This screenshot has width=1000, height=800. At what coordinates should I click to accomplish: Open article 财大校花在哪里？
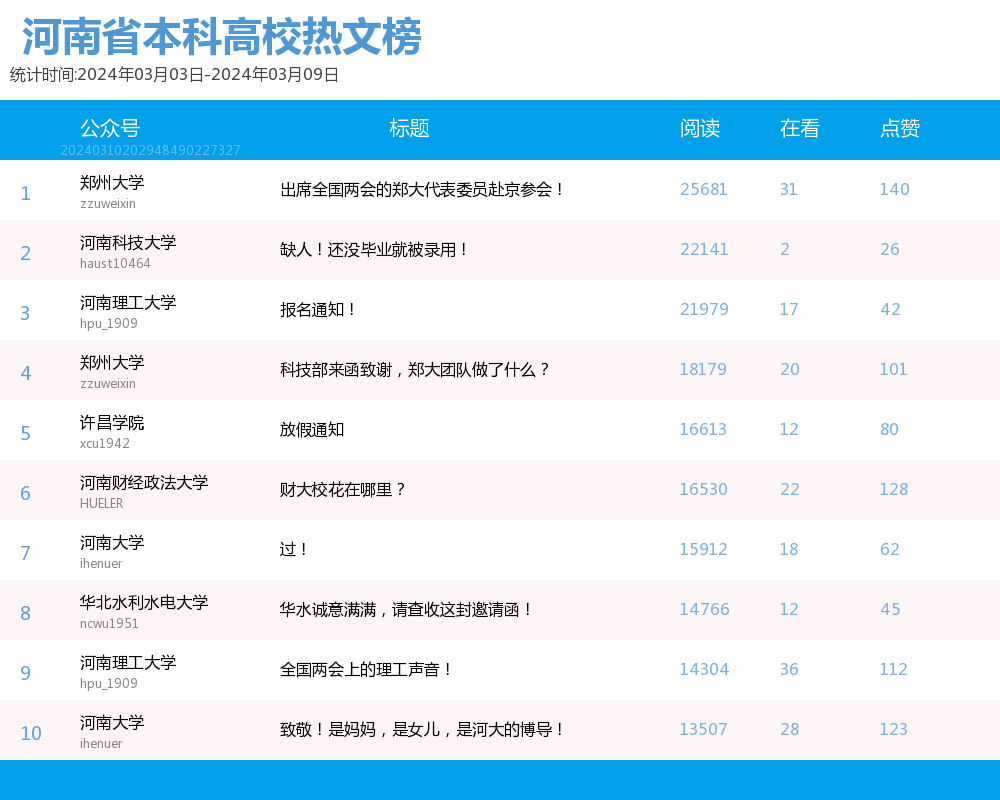pyautogui.click(x=342, y=489)
